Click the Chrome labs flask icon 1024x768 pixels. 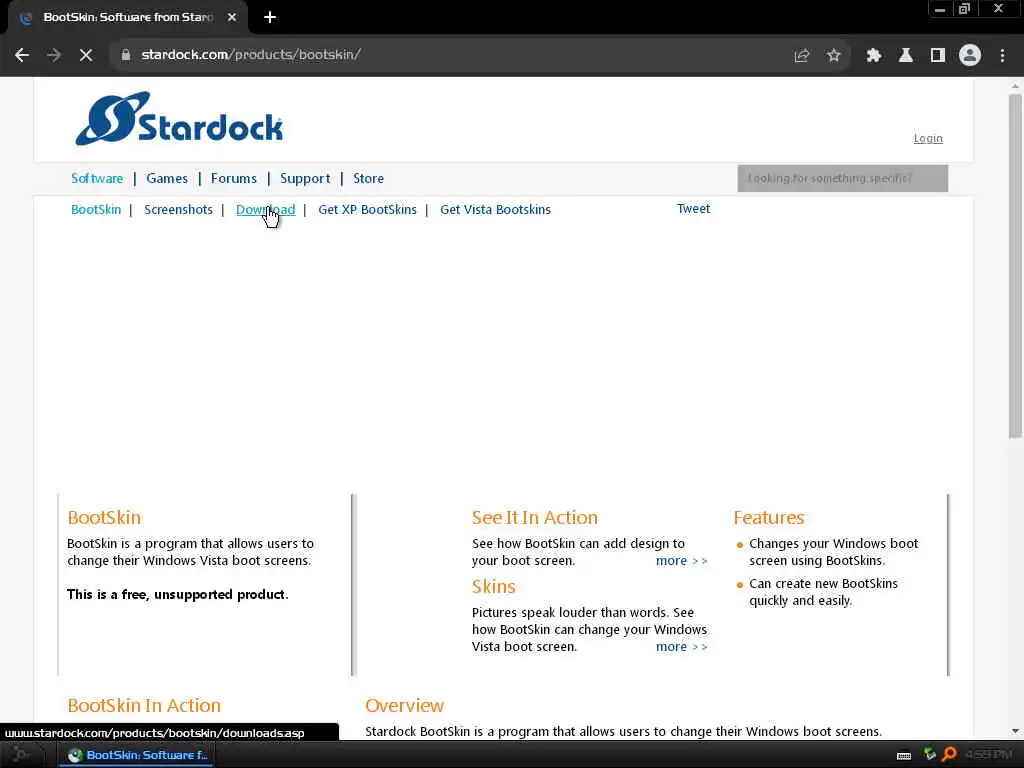click(905, 56)
